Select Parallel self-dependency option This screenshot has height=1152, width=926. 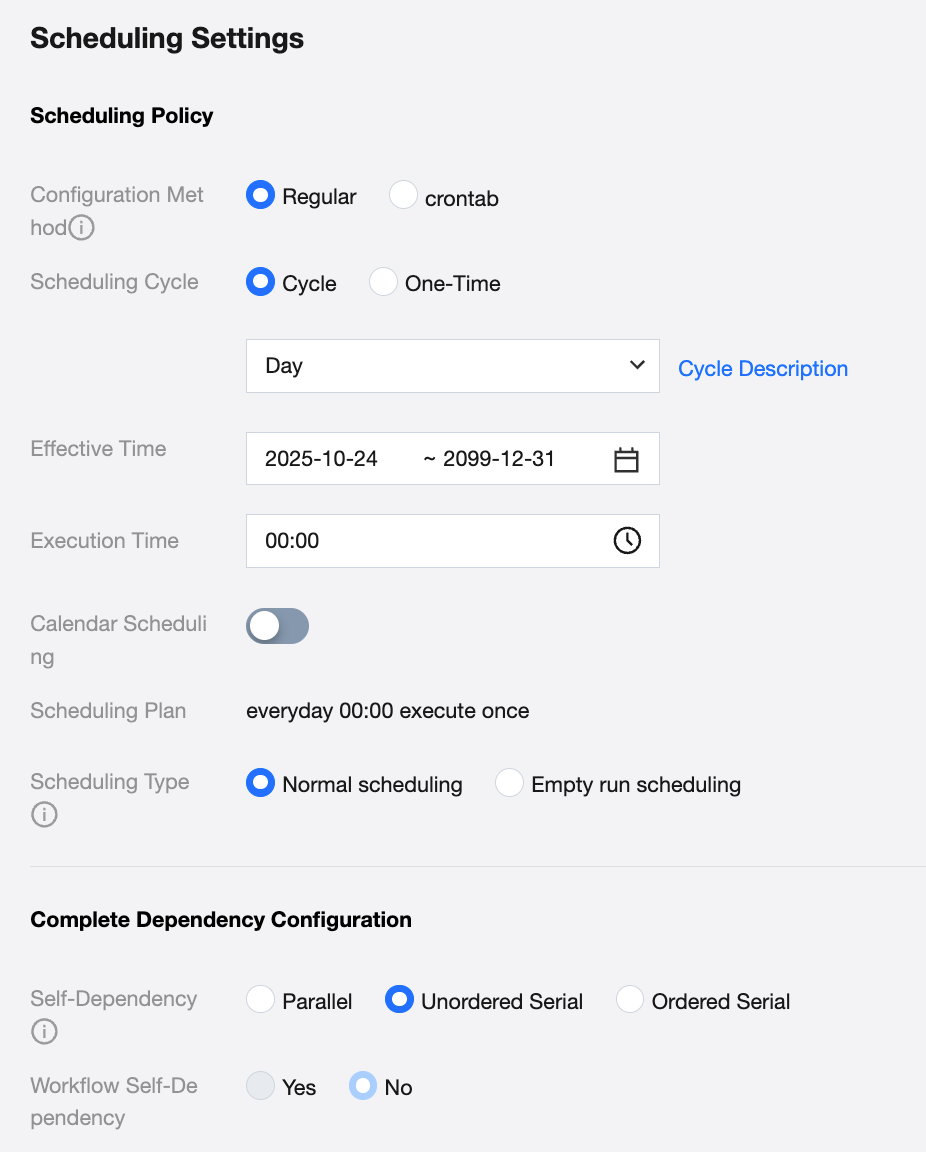[261, 1000]
